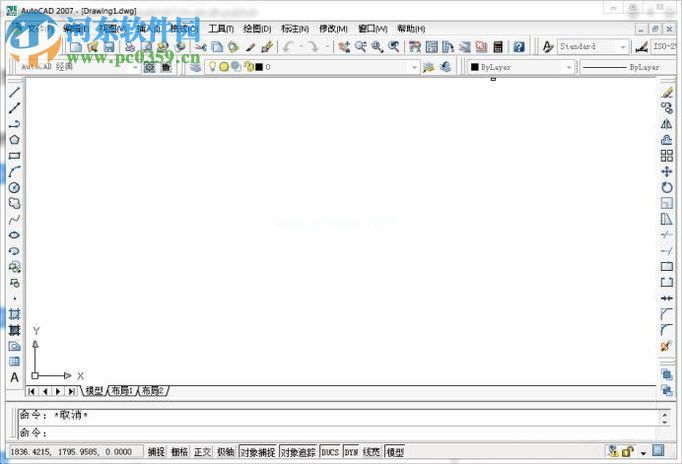This screenshot has width=682, height=464.
Task: Activate the Rotate modify tool
Action: click(x=667, y=187)
